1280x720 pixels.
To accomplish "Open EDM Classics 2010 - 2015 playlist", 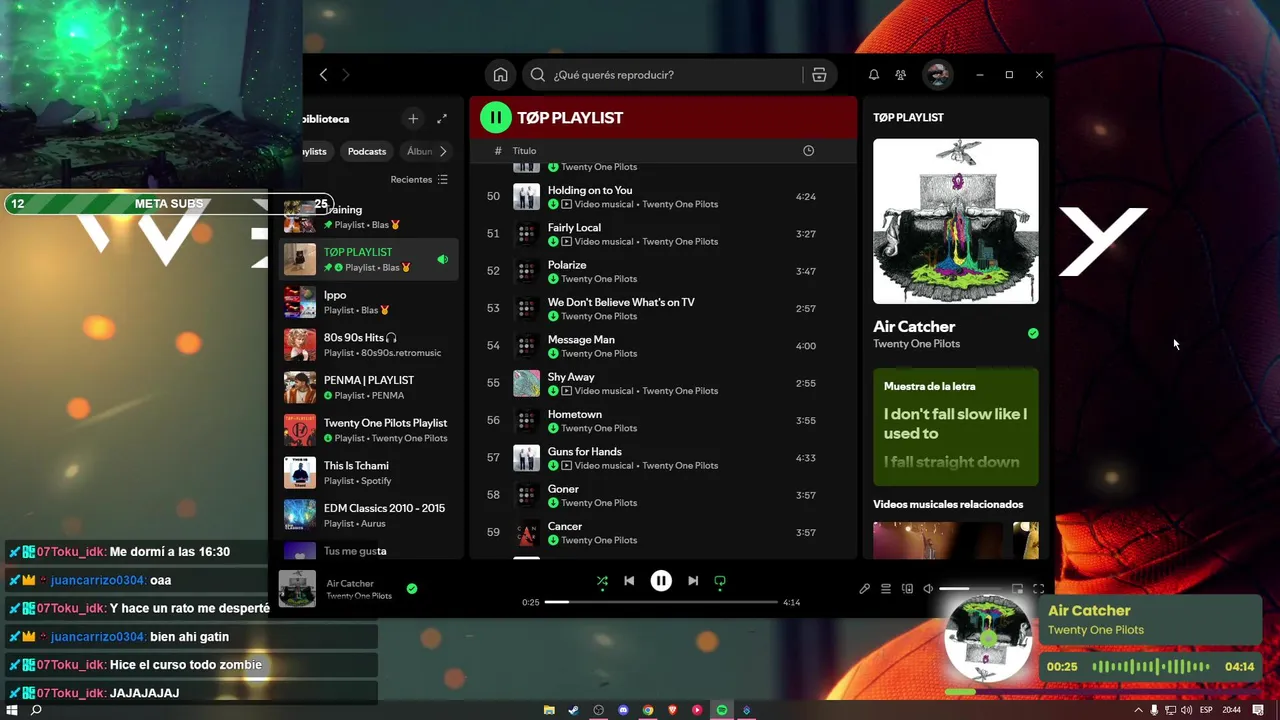I will [369, 516].
